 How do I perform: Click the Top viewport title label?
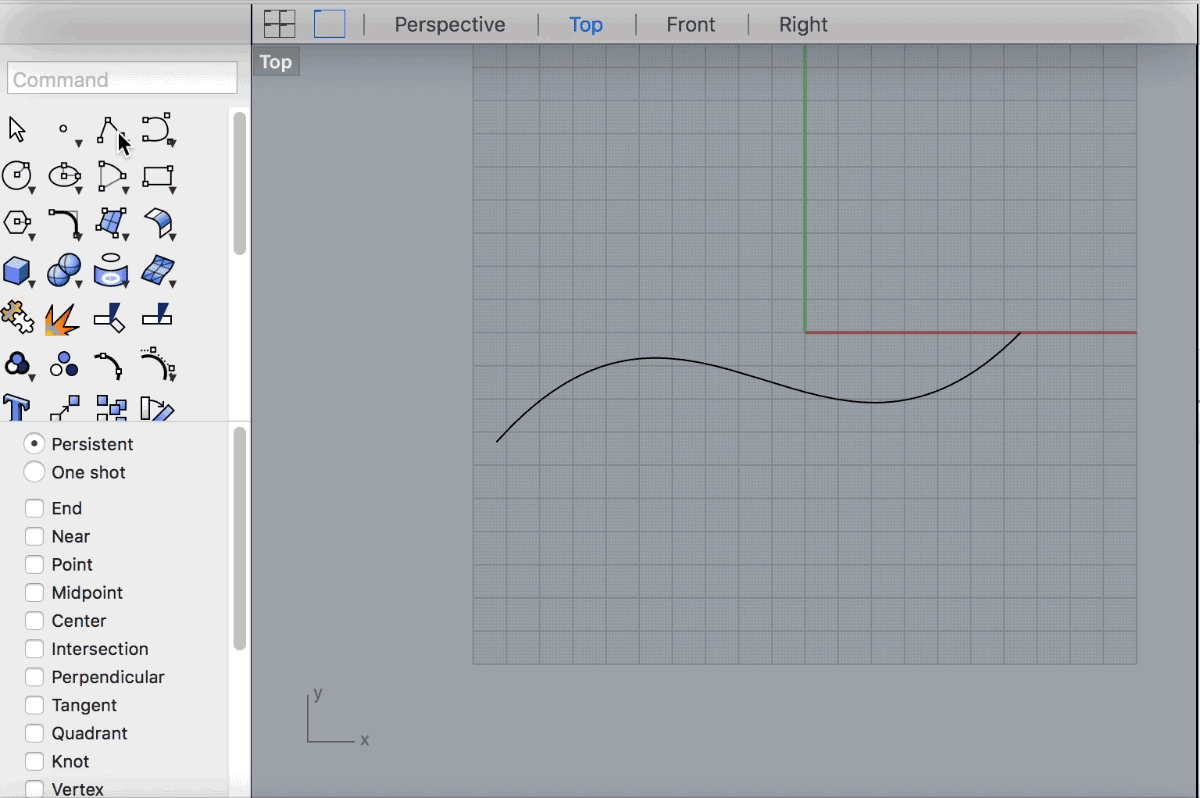point(275,62)
